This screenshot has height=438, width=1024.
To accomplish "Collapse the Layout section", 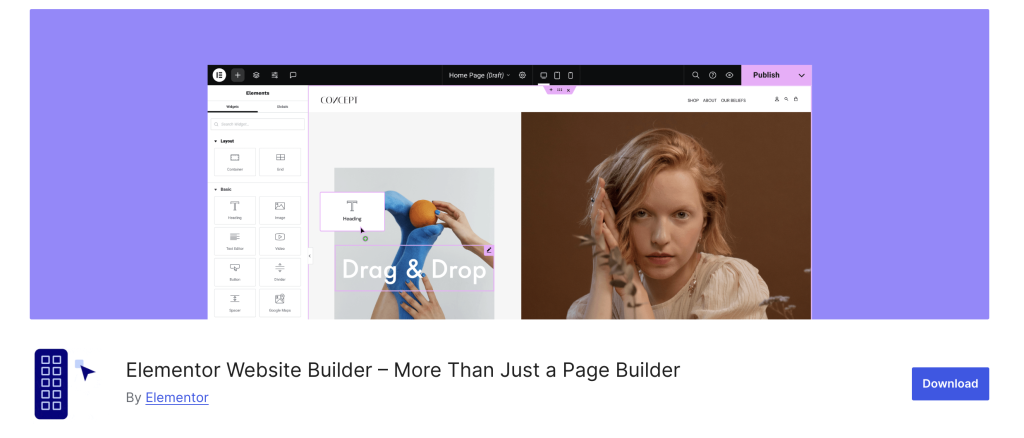I will coord(224,141).
